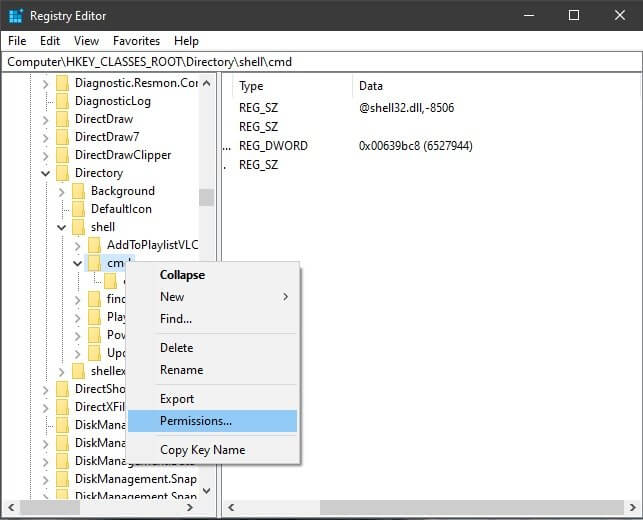This screenshot has height=520, width=643.
Task: Expand the Diagnostic.Resmon key
Action: [46, 84]
